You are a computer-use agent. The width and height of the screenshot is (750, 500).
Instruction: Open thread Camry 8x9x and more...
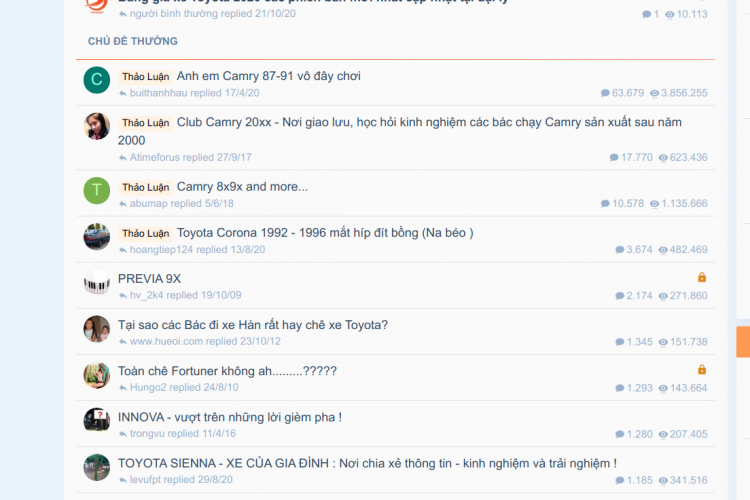point(242,187)
